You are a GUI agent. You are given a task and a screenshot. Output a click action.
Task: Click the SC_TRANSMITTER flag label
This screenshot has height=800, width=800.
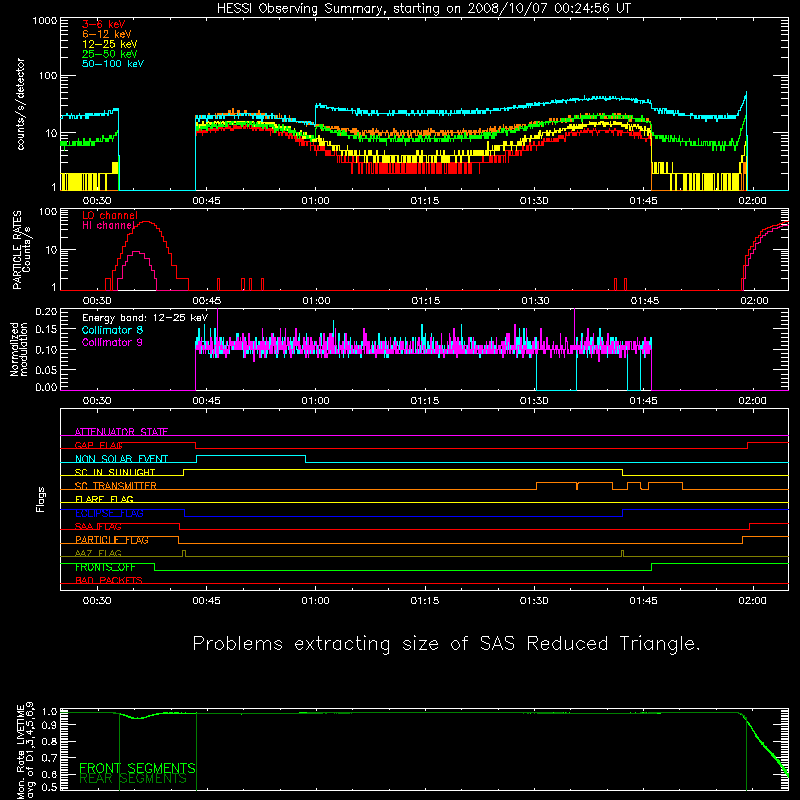(115, 486)
